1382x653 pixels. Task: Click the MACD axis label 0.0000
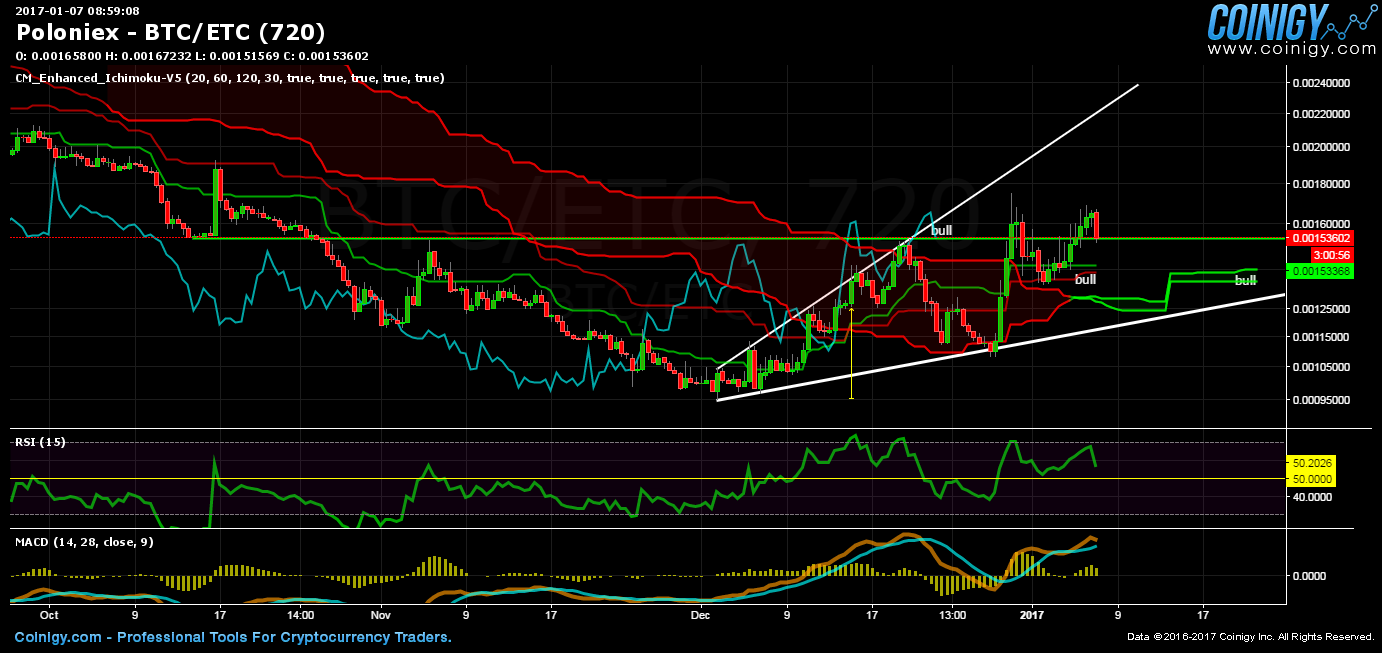(1309, 576)
